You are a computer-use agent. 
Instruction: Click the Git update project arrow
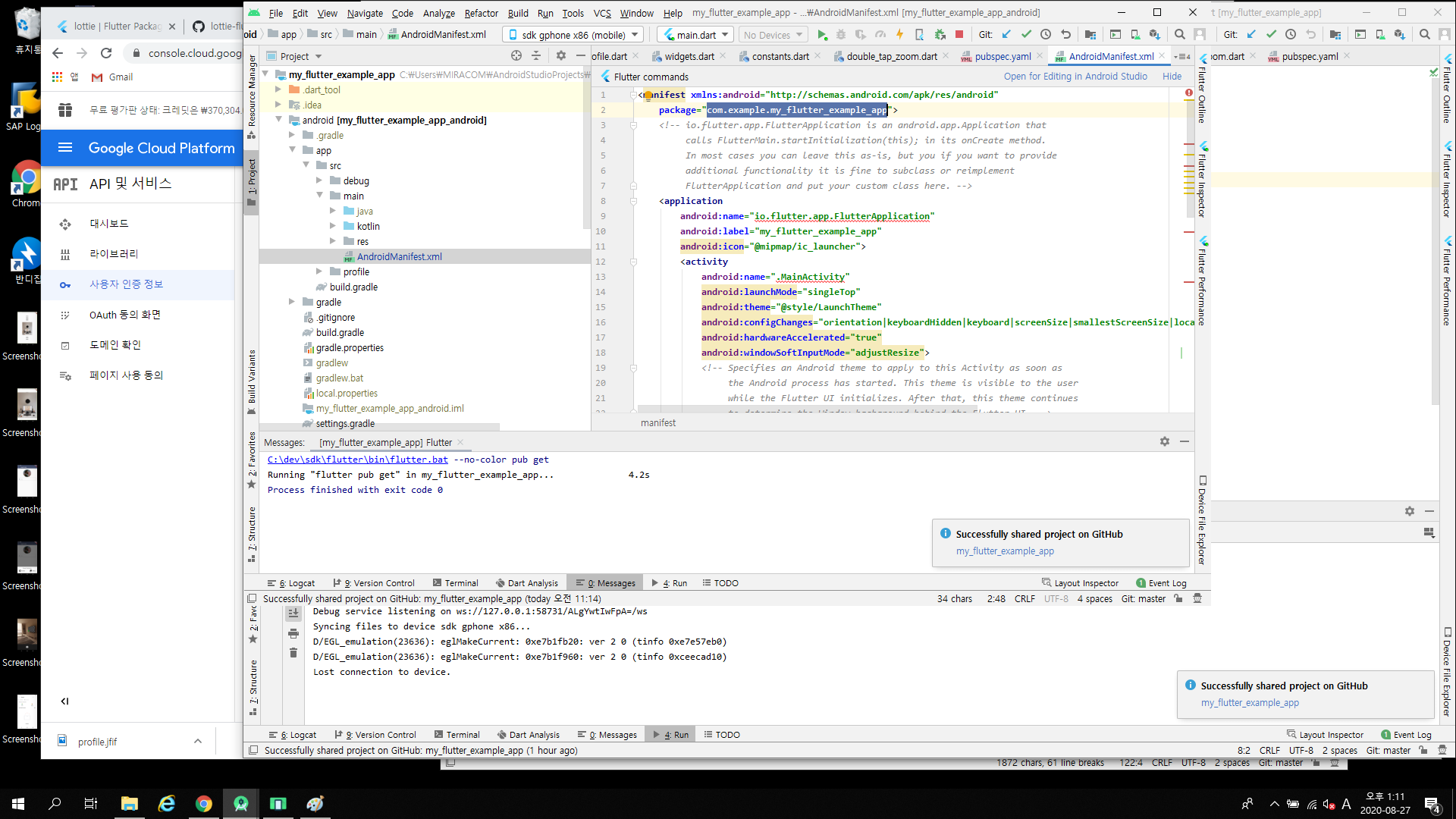(1006, 35)
